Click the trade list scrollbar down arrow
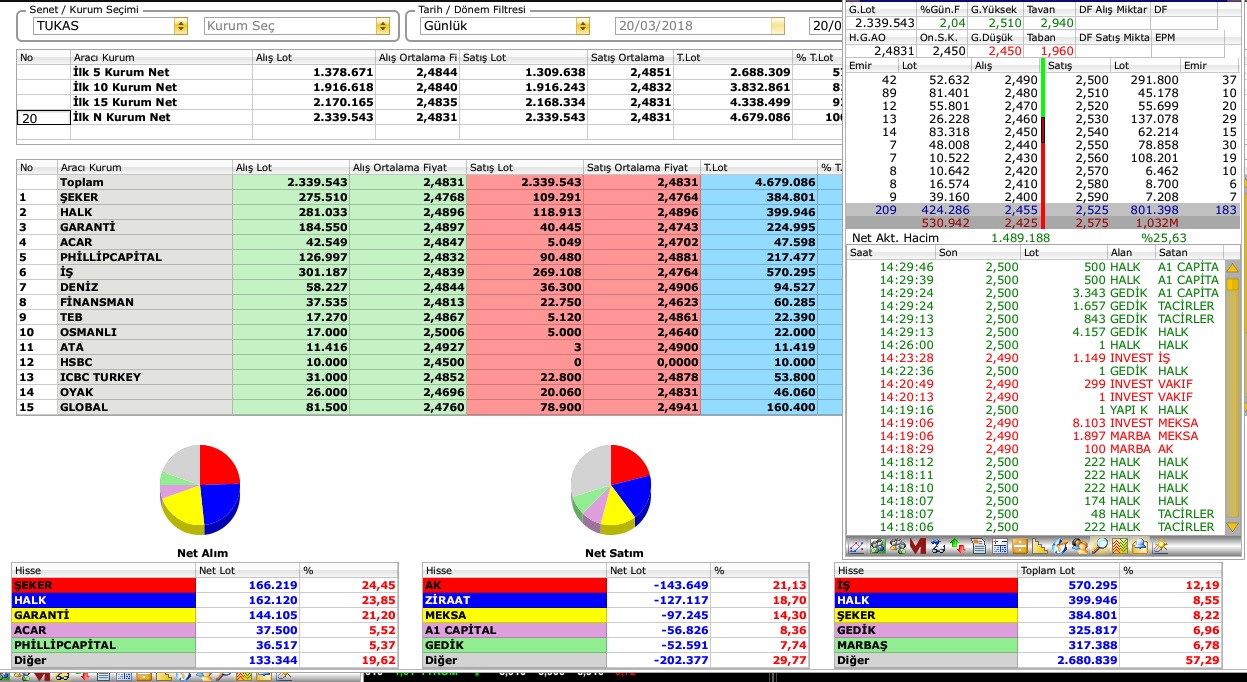1247x682 pixels. click(1231, 526)
